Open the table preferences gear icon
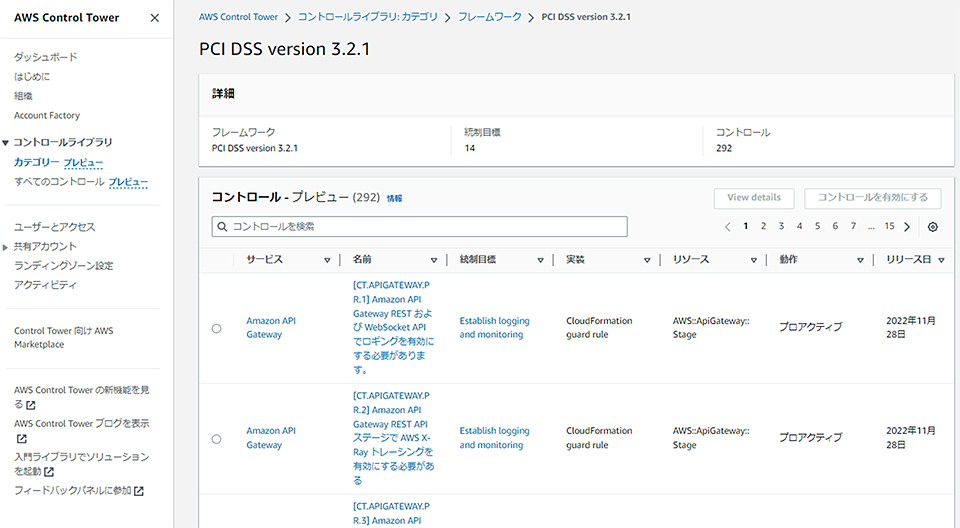 (x=932, y=227)
